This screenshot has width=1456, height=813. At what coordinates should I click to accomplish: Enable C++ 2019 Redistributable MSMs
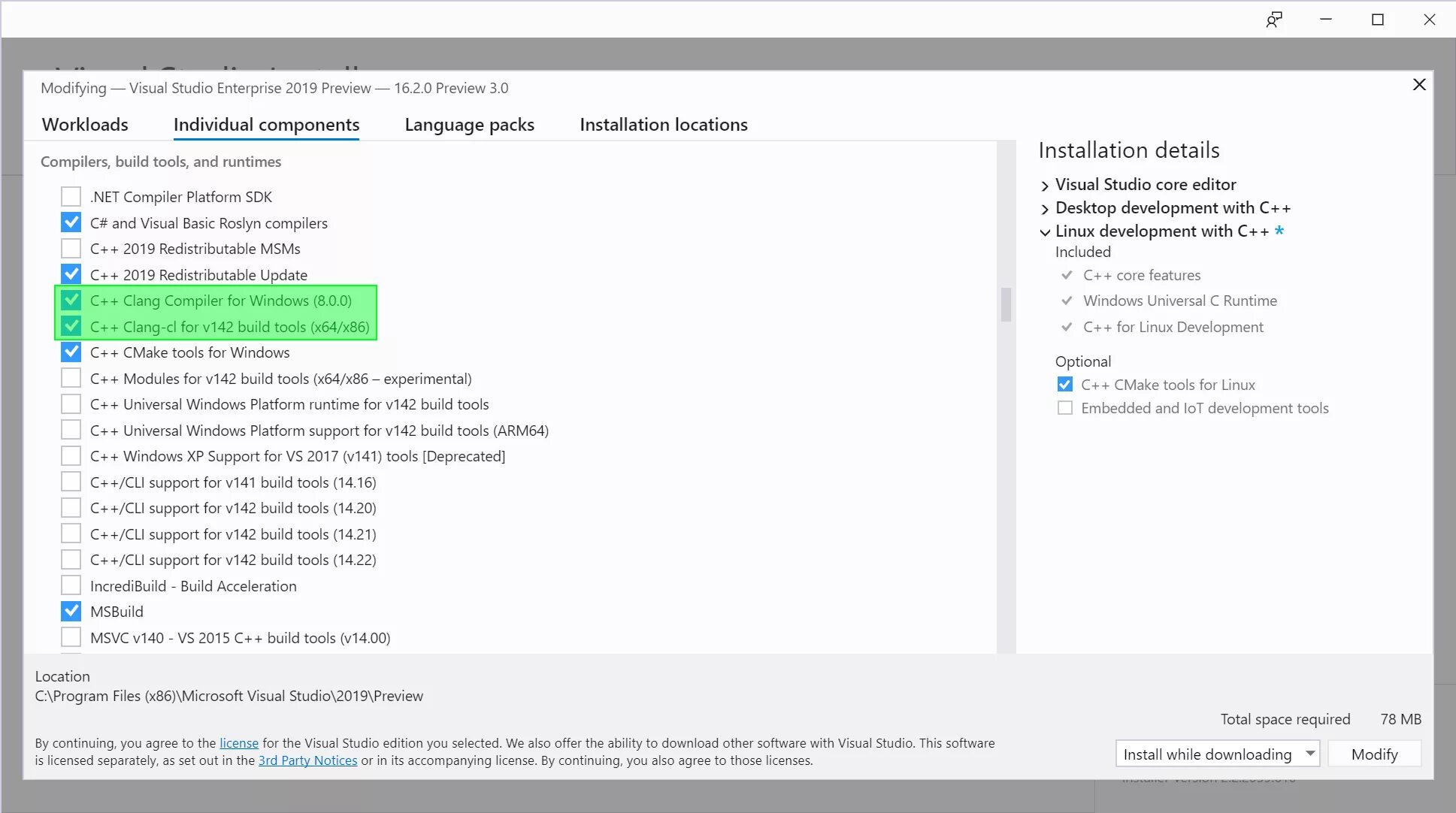pyautogui.click(x=71, y=249)
